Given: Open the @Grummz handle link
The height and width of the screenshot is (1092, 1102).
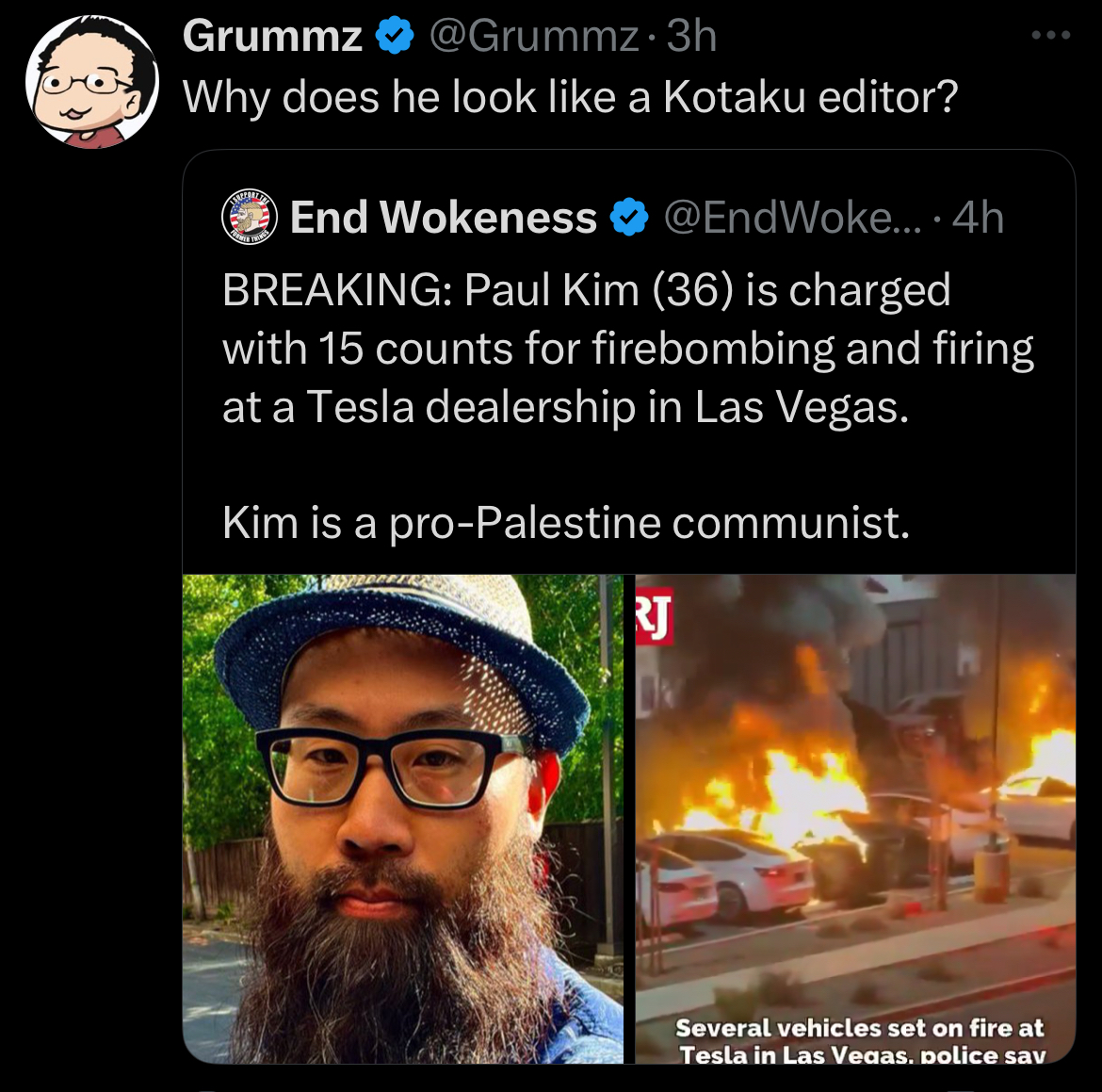Looking at the screenshot, I should [533, 36].
